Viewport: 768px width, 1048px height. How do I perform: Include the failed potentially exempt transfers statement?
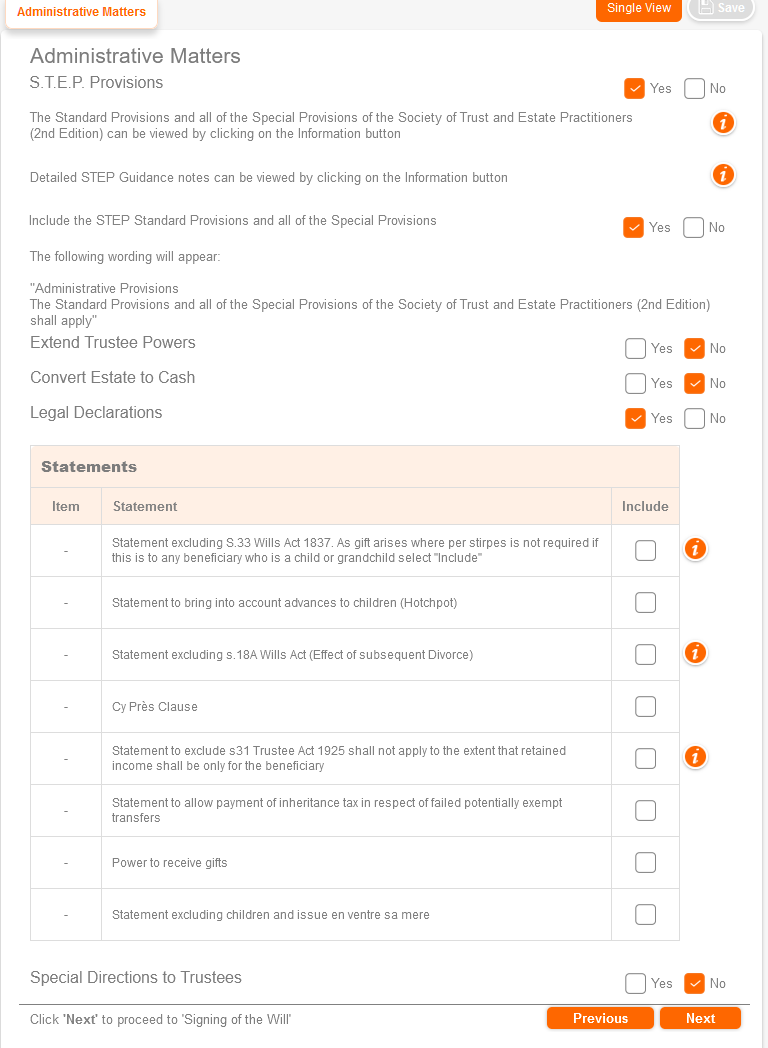(646, 810)
